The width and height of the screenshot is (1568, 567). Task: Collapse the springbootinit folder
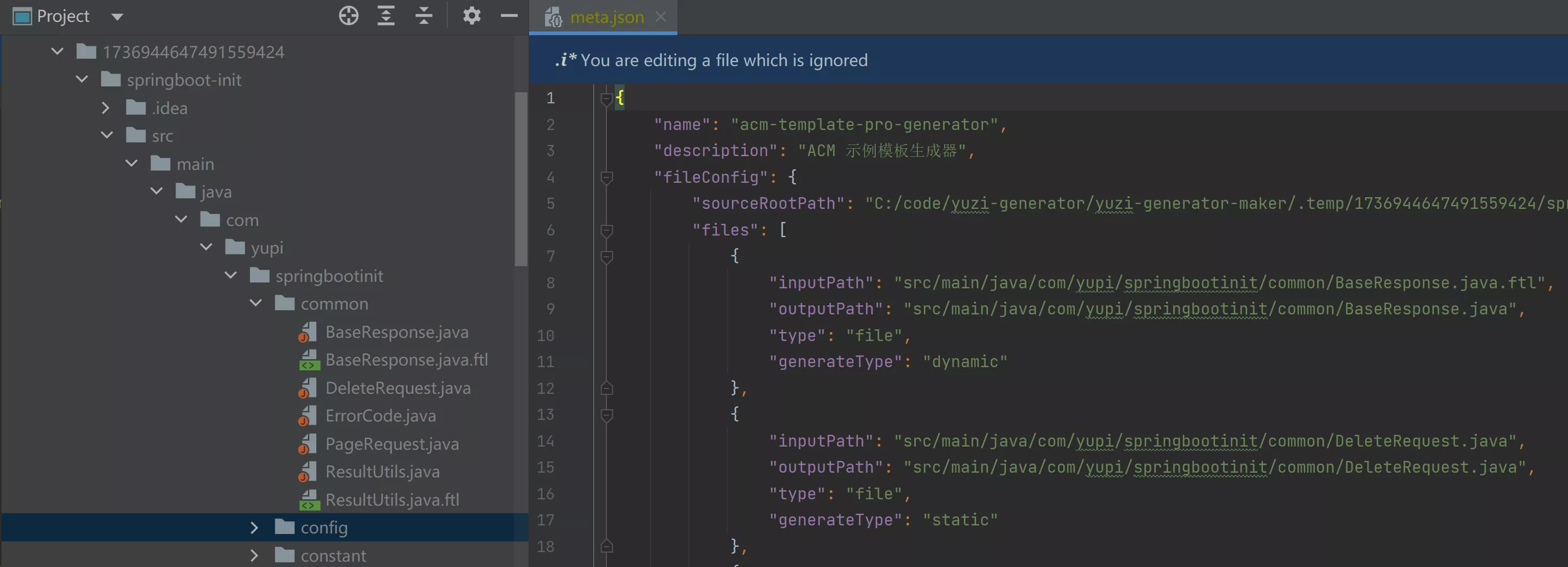coord(231,275)
